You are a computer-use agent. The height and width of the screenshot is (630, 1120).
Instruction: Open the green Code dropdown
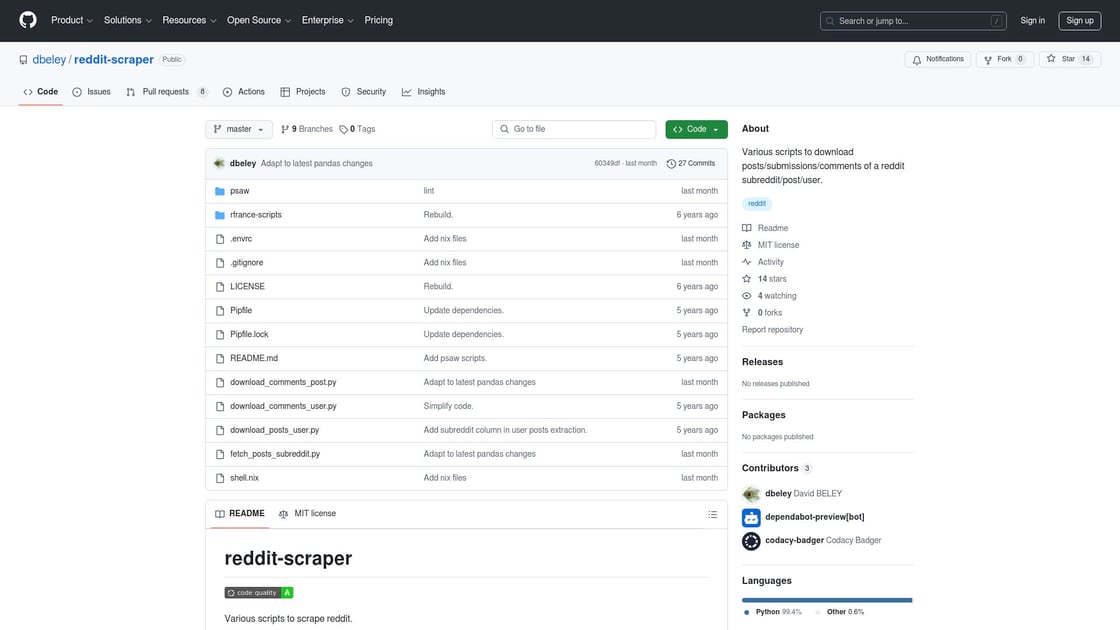(x=696, y=129)
